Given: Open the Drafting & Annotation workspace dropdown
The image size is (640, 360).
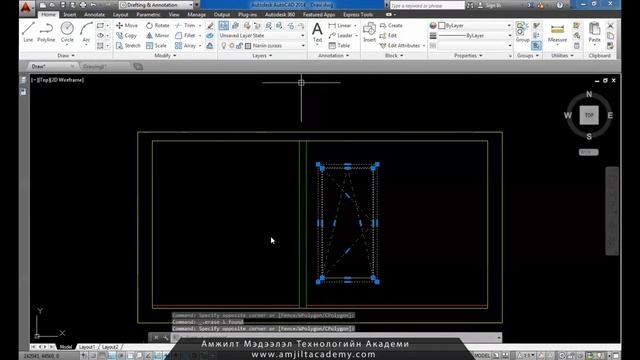Looking at the screenshot, I should (x=156, y=5).
